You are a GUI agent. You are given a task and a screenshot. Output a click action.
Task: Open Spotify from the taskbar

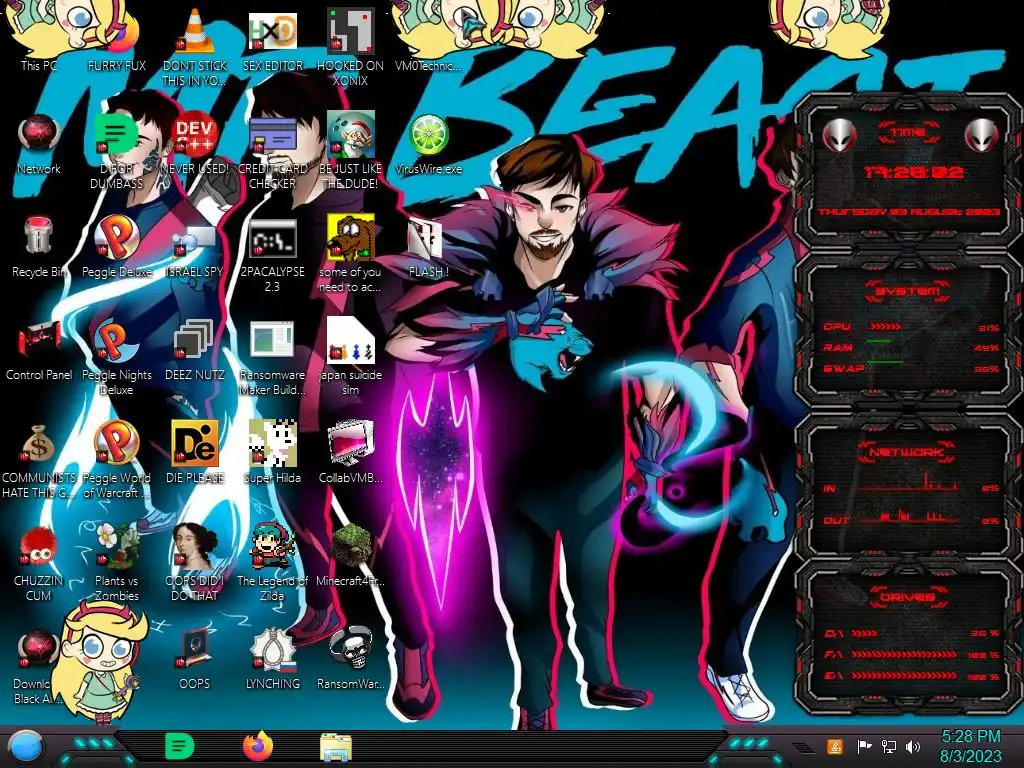tap(180, 746)
